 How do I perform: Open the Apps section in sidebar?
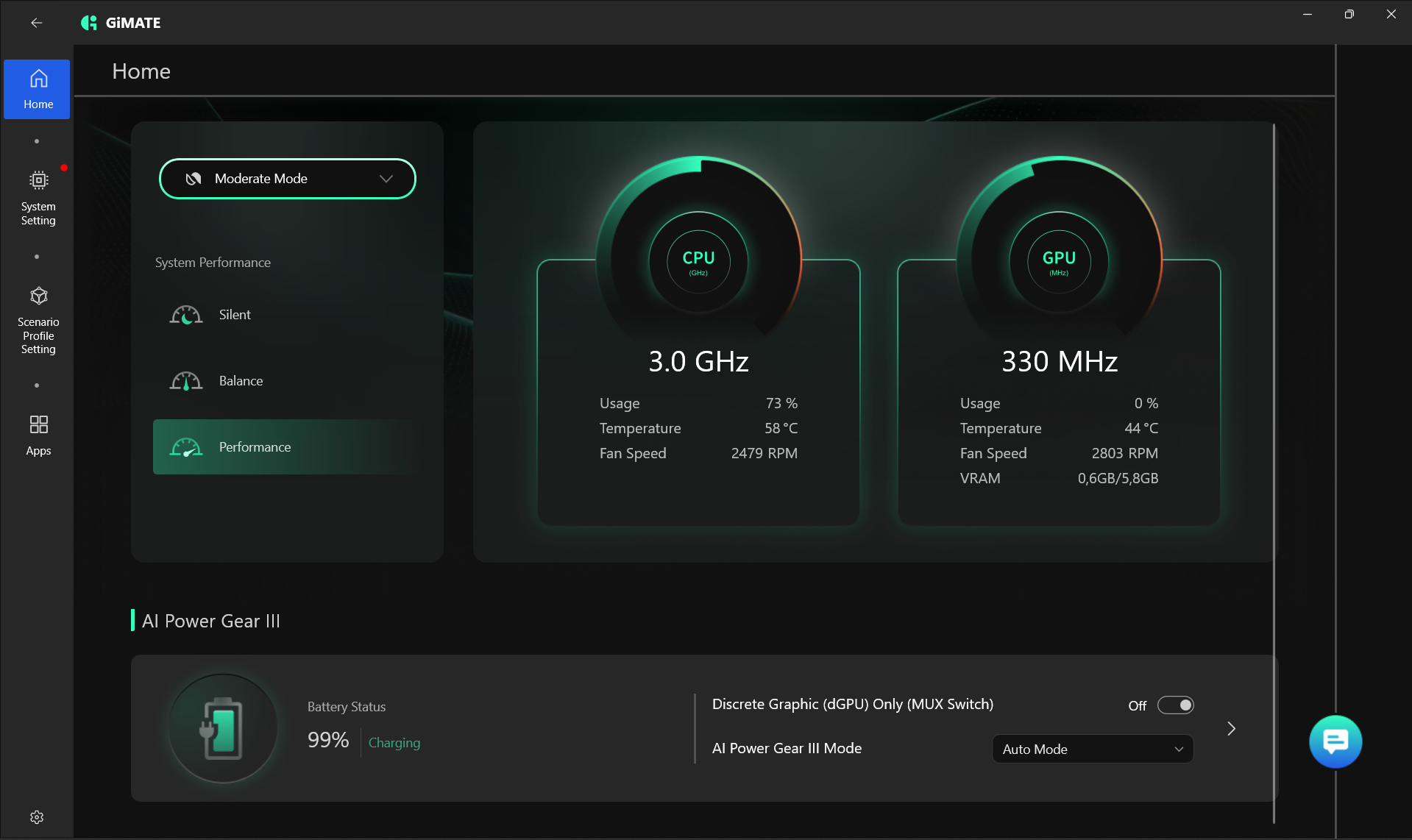tap(38, 435)
